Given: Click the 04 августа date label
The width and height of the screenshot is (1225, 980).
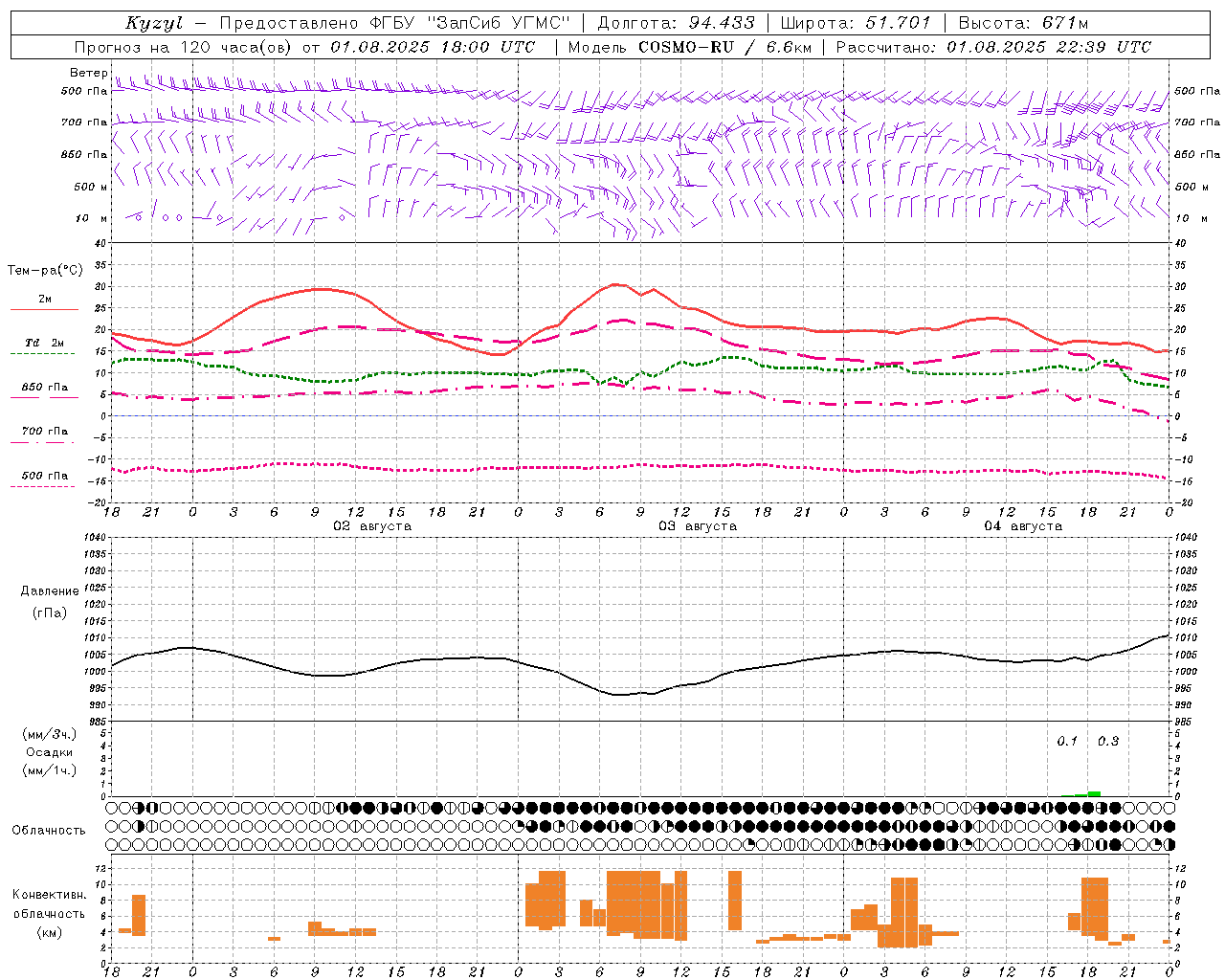Looking at the screenshot, I should coord(1023,526).
